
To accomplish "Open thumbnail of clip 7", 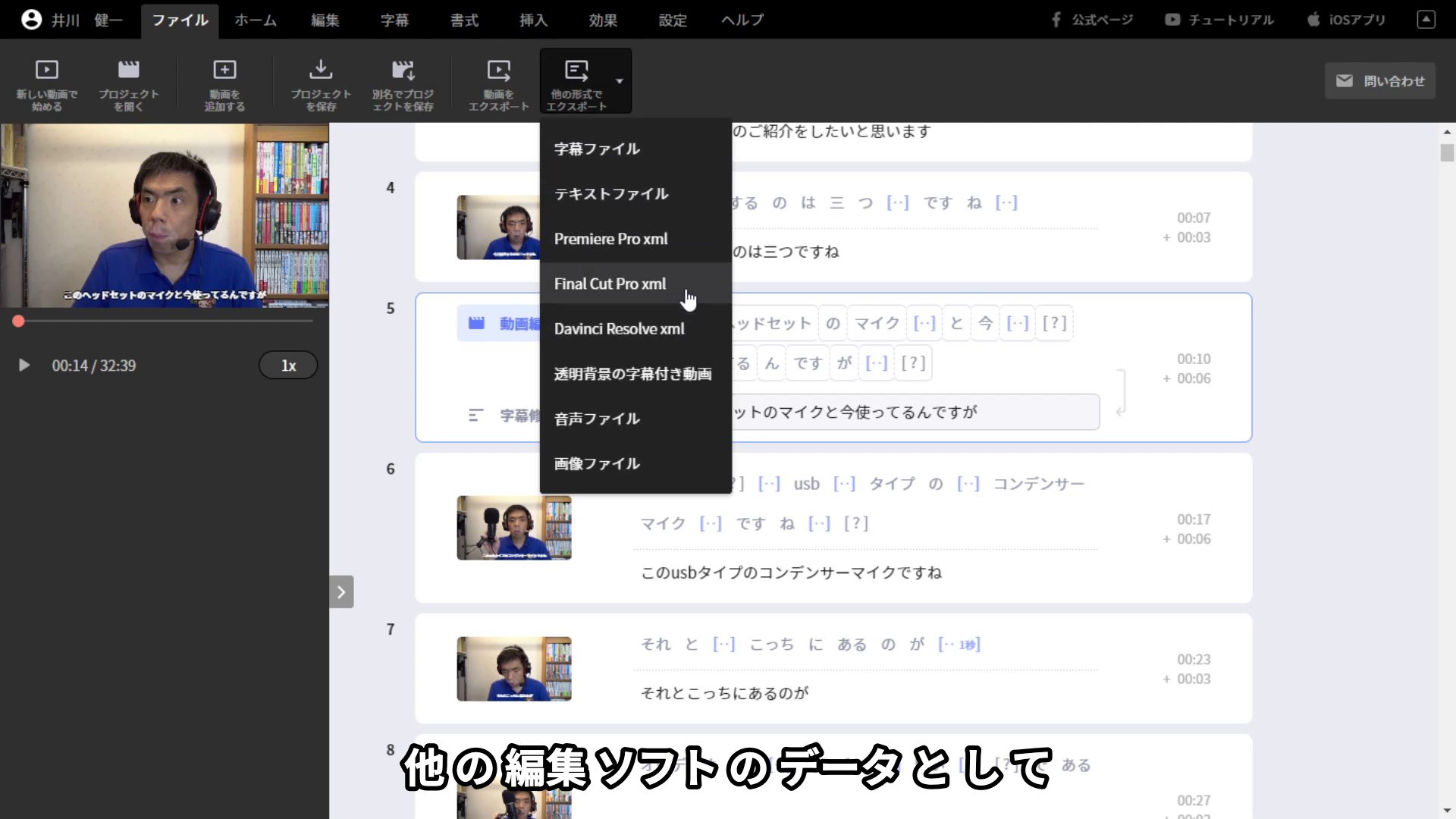I will click(514, 669).
